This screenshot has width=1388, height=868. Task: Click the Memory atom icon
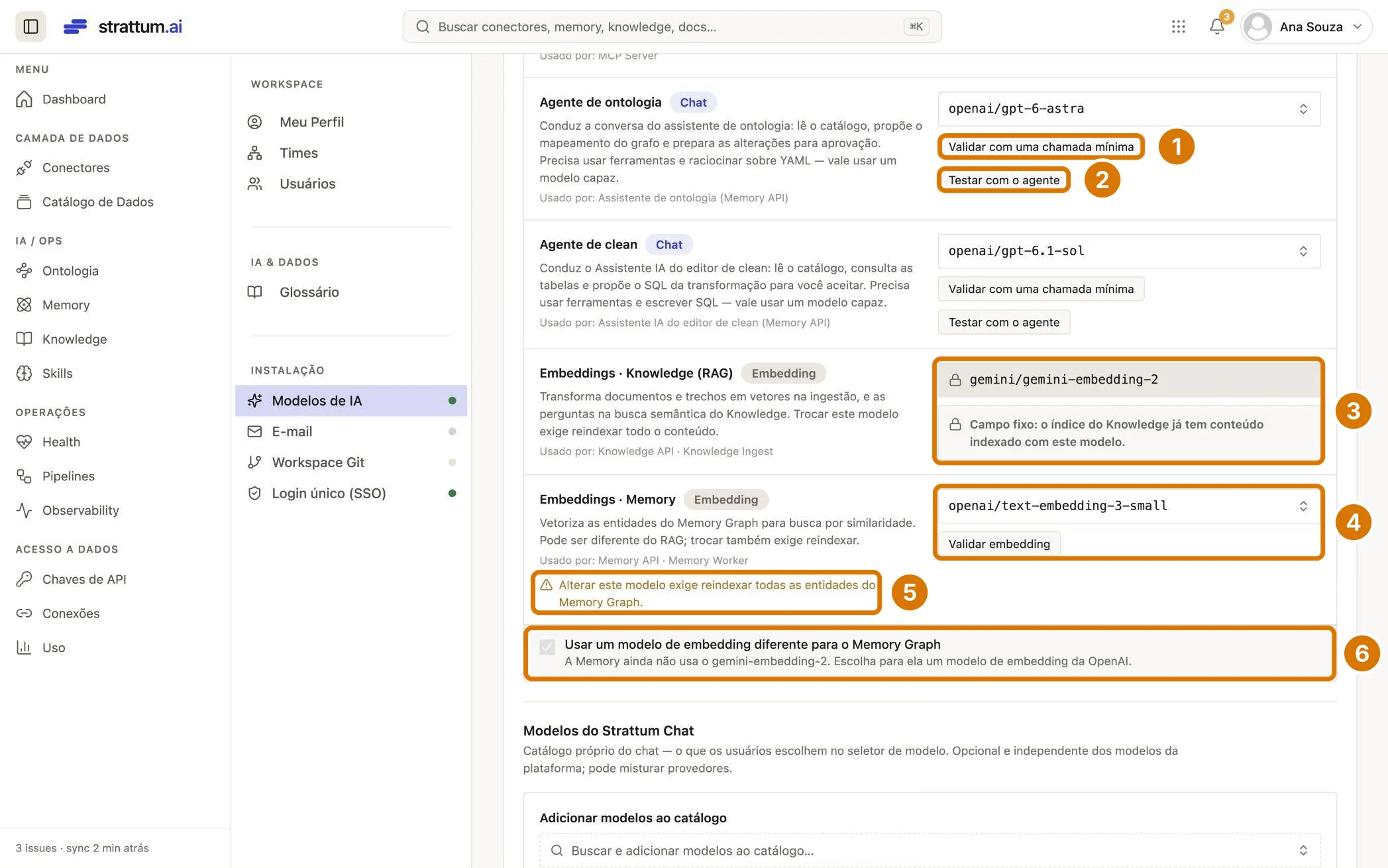25,305
